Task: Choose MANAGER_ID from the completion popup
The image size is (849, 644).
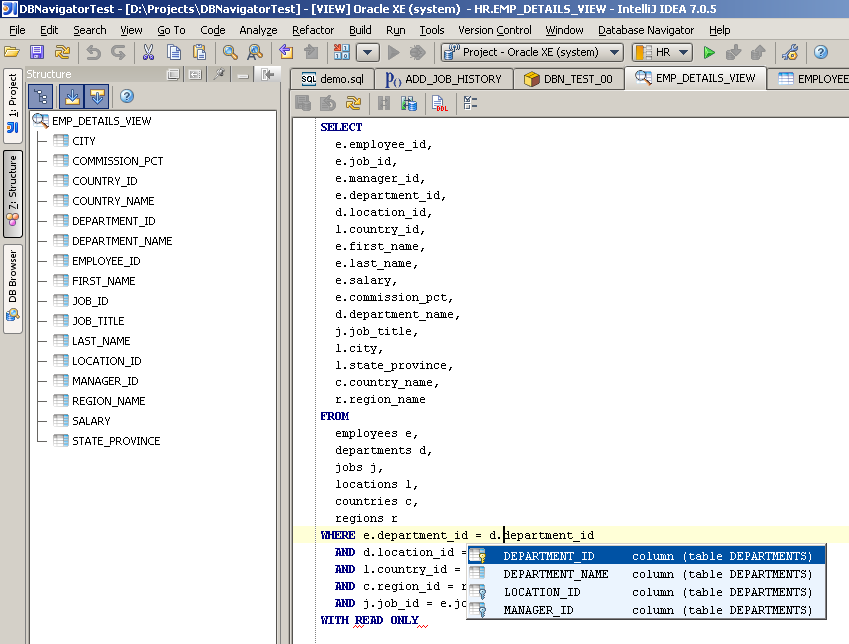Action: 646,610
